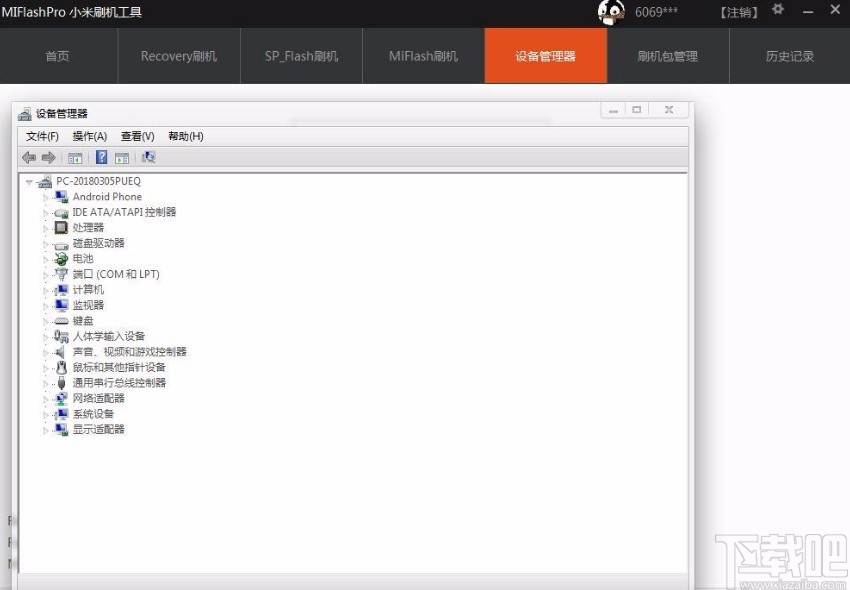
Task: Switch to Recovery刷机 tab
Action: coord(179,56)
